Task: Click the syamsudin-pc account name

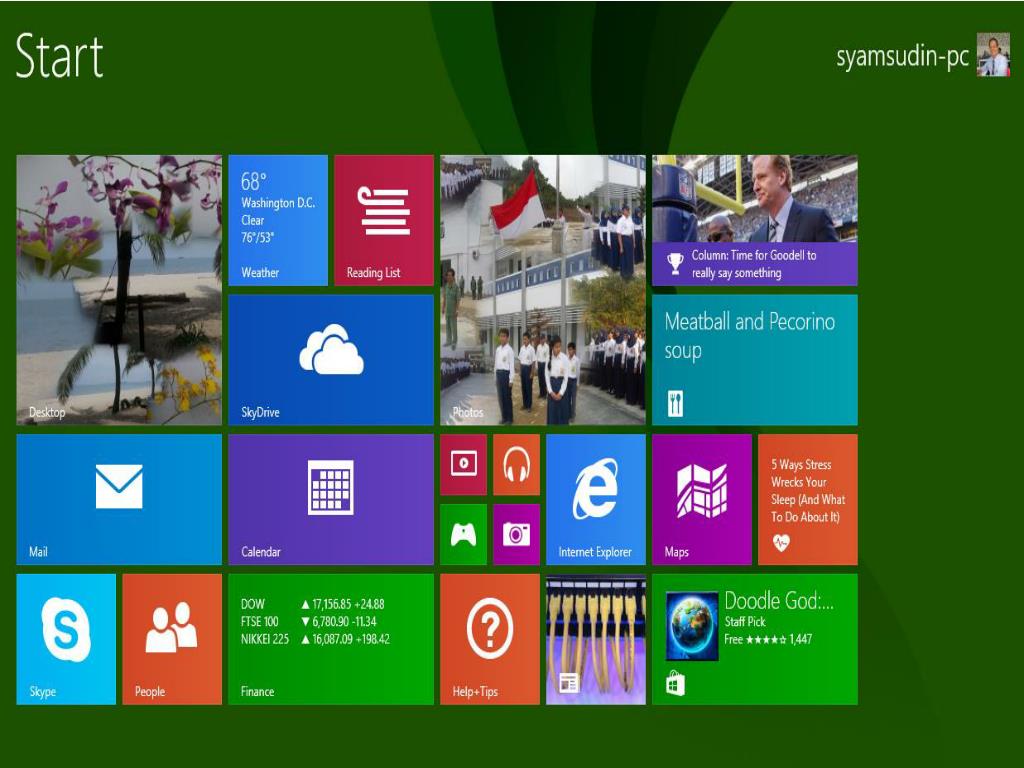Action: point(903,57)
